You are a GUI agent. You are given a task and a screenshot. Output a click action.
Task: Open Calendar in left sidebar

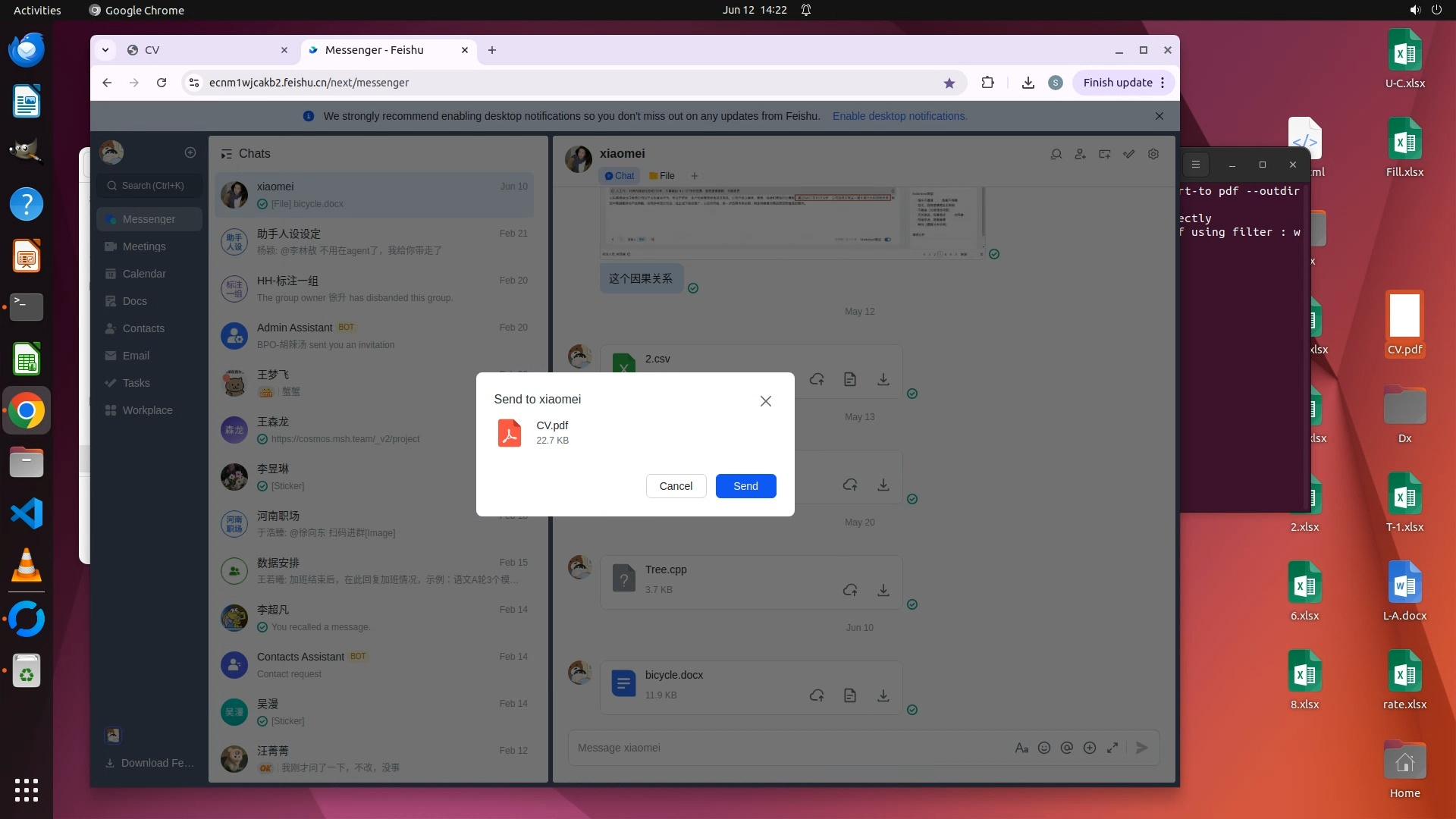[144, 274]
